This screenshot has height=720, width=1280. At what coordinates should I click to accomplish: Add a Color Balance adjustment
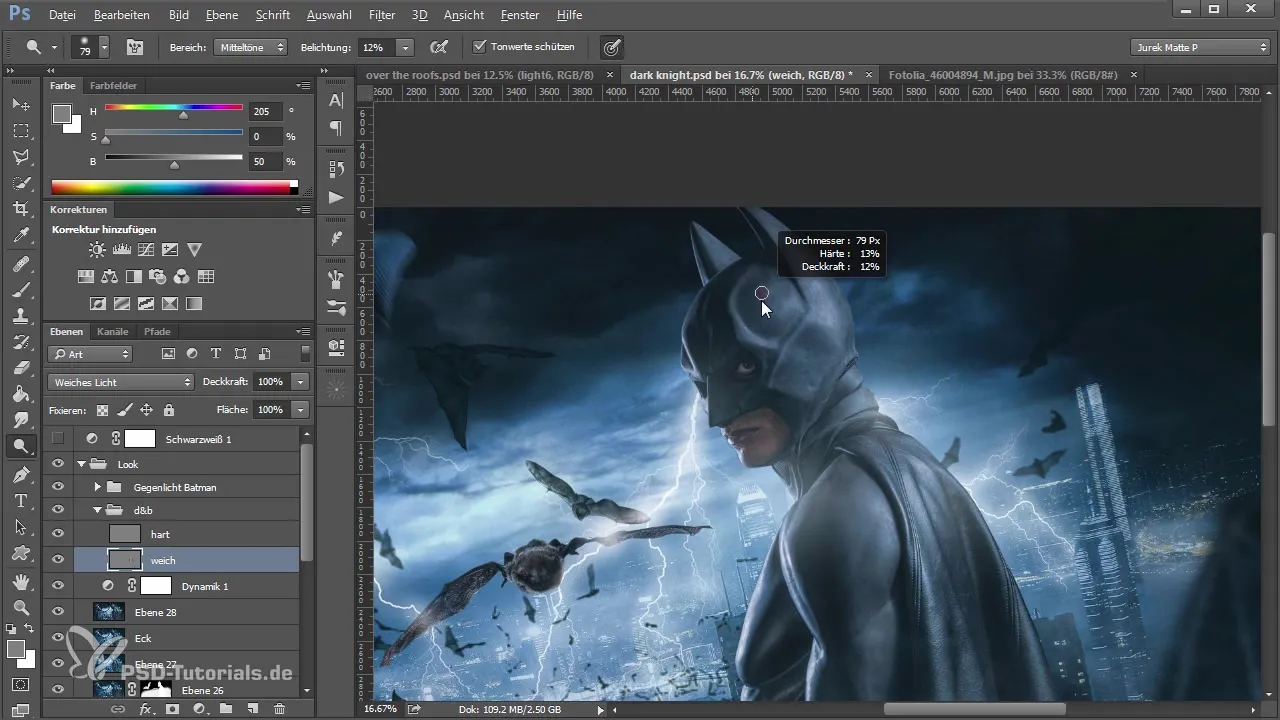[x=109, y=277]
